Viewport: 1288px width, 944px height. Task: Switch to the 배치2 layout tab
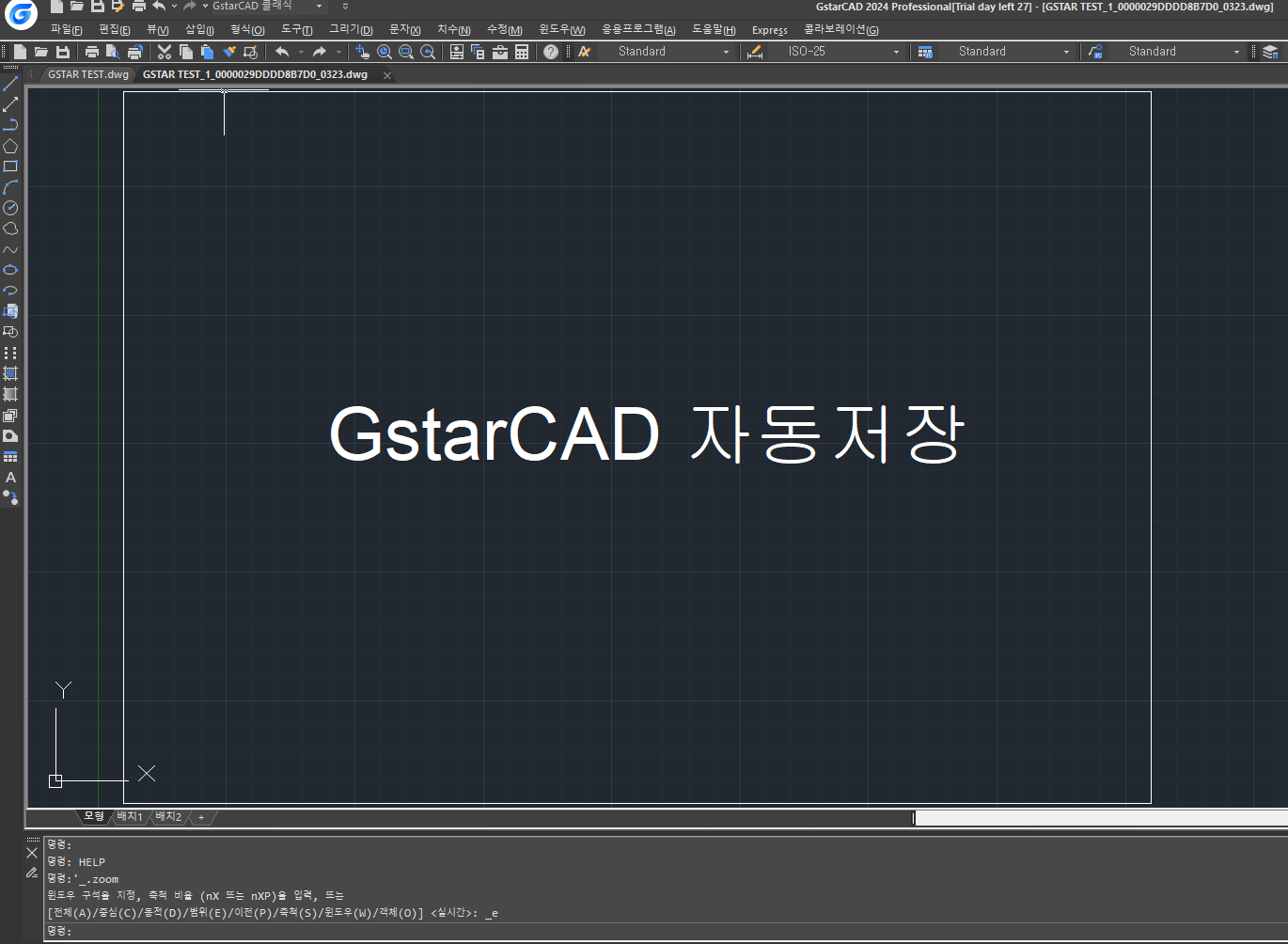coord(168,816)
